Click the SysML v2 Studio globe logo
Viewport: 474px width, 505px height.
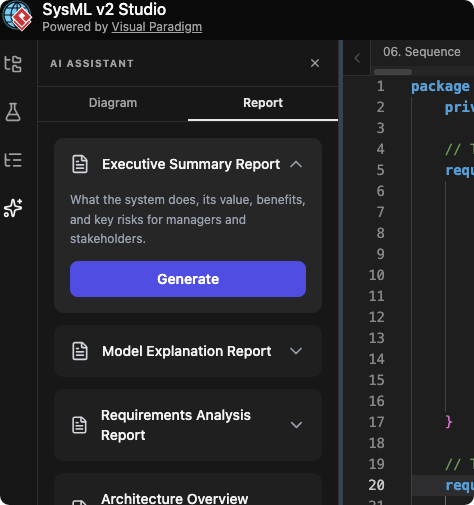point(17,15)
